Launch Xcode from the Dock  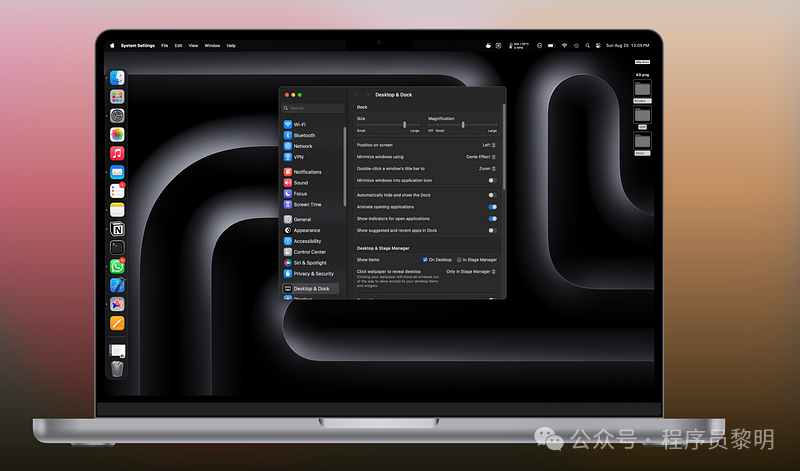tap(117, 285)
